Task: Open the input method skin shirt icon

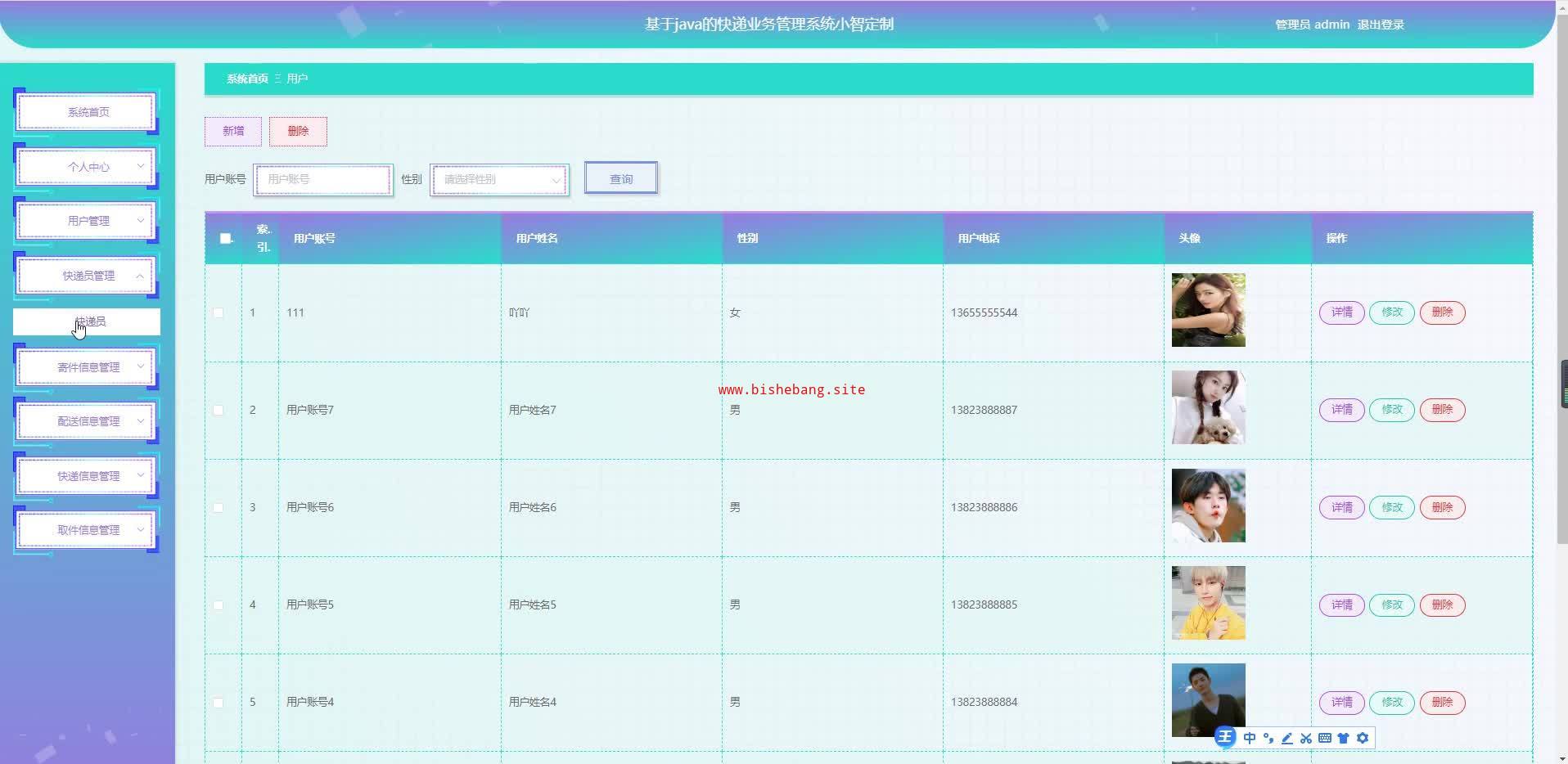Action: click(1343, 738)
